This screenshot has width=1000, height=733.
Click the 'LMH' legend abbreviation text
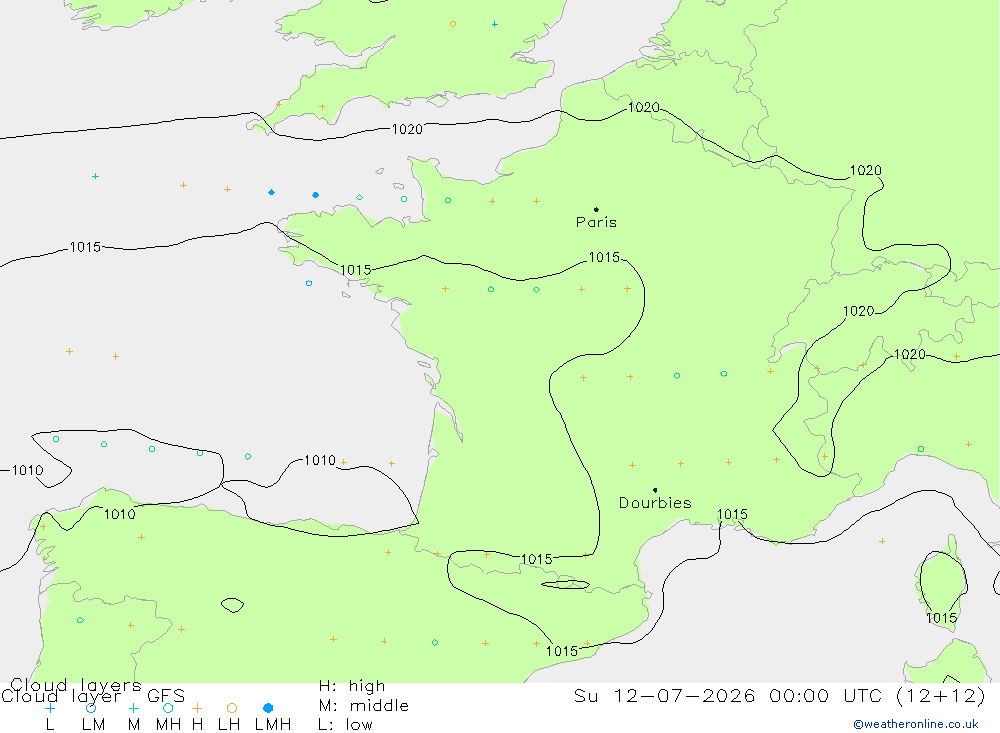[x=273, y=725]
